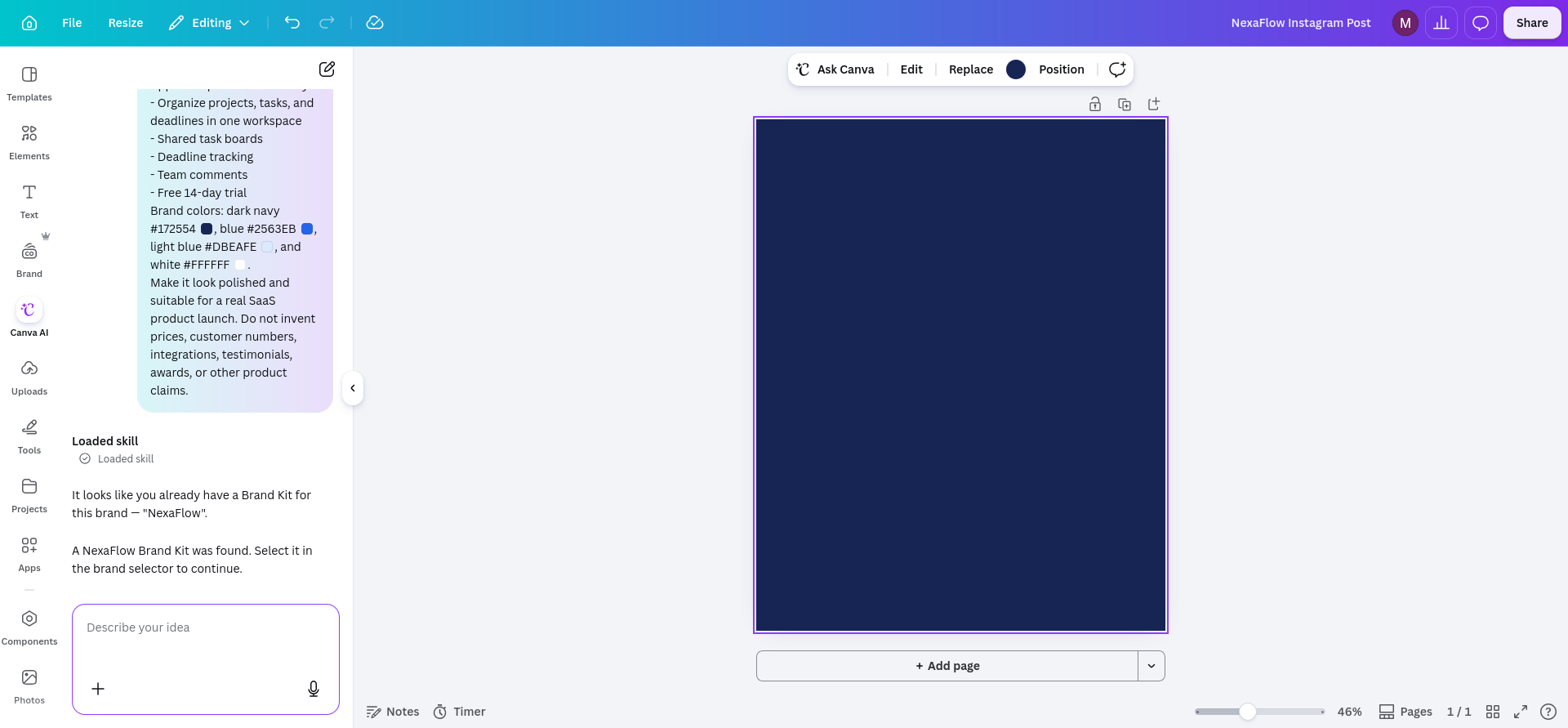Expand the Add page options arrow
Image resolution: width=1568 pixels, height=728 pixels.
(x=1151, y=666)
